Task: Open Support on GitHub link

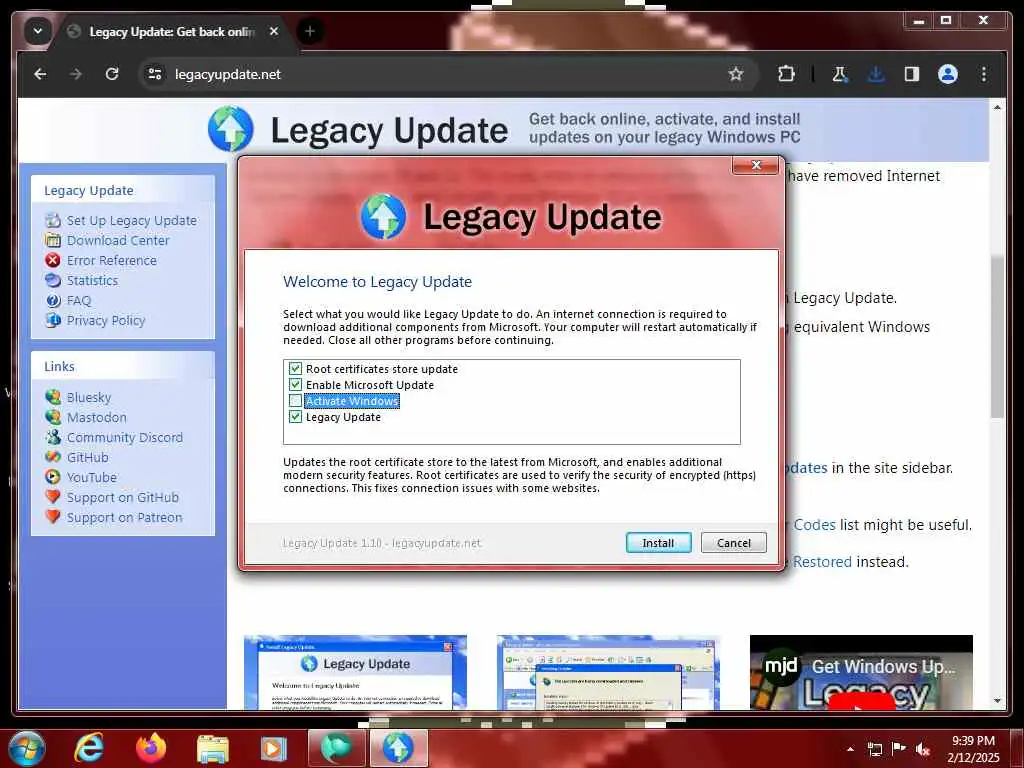Action: tap(123, 498)
